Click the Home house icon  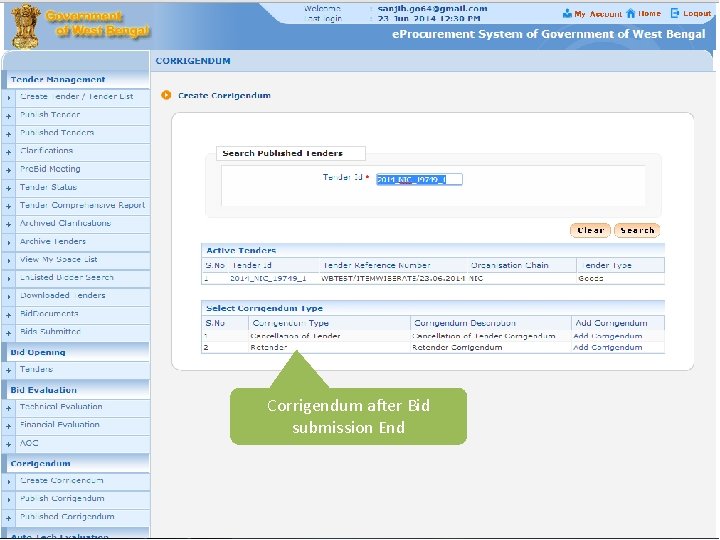coord(631,13)
